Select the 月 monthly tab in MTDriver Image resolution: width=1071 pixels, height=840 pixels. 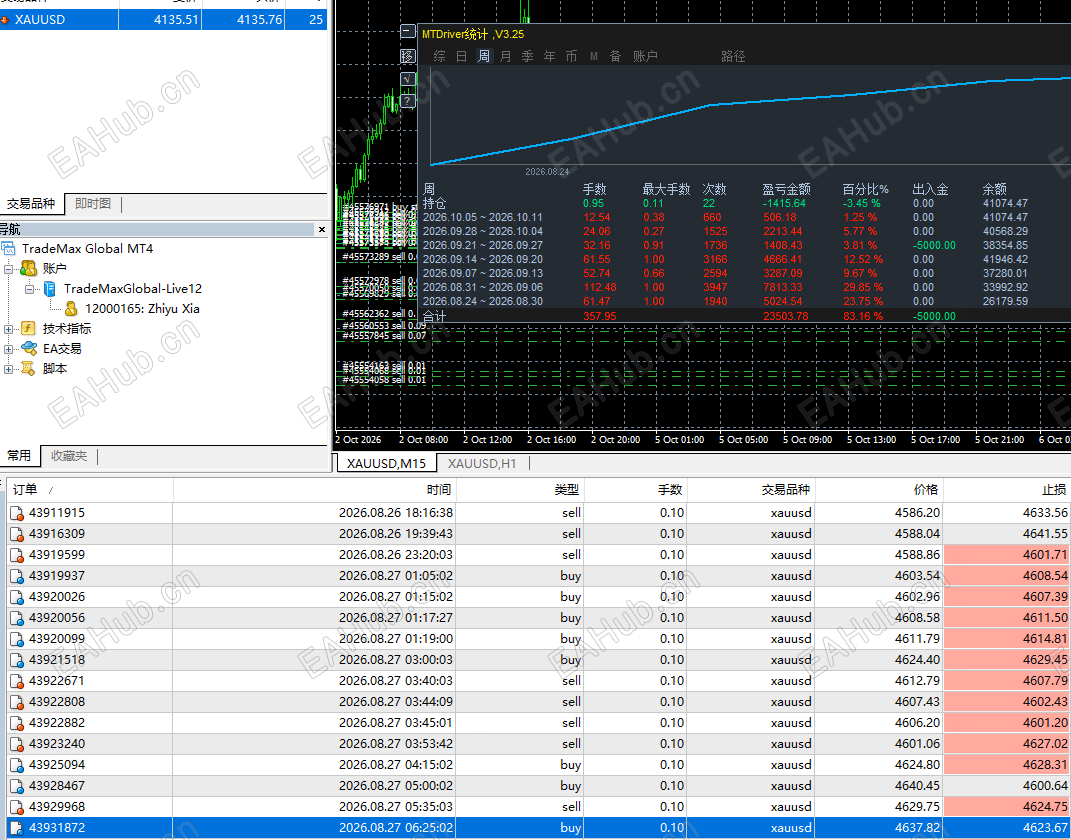(505, 56)
